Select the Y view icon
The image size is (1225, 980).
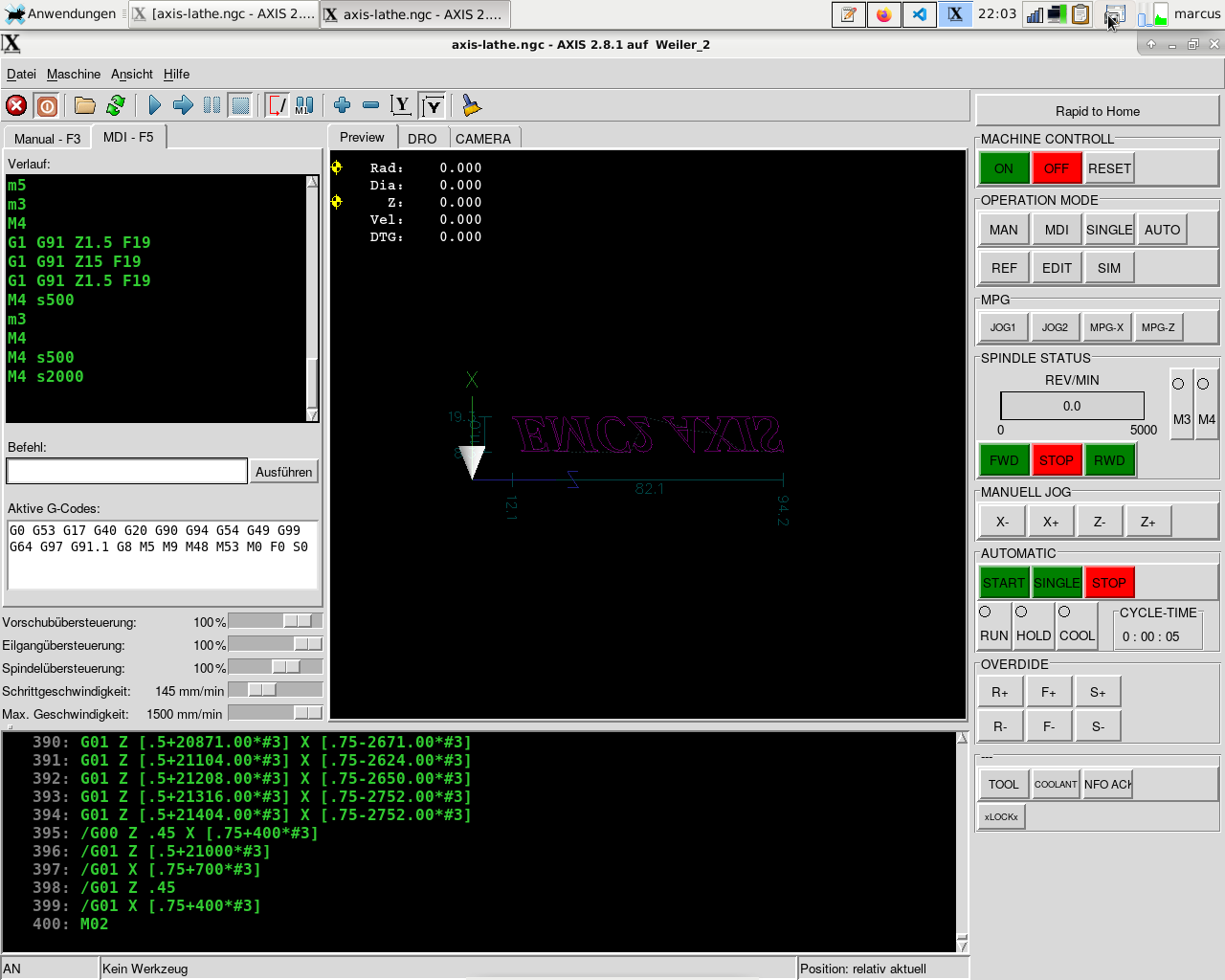click(401, 105)
